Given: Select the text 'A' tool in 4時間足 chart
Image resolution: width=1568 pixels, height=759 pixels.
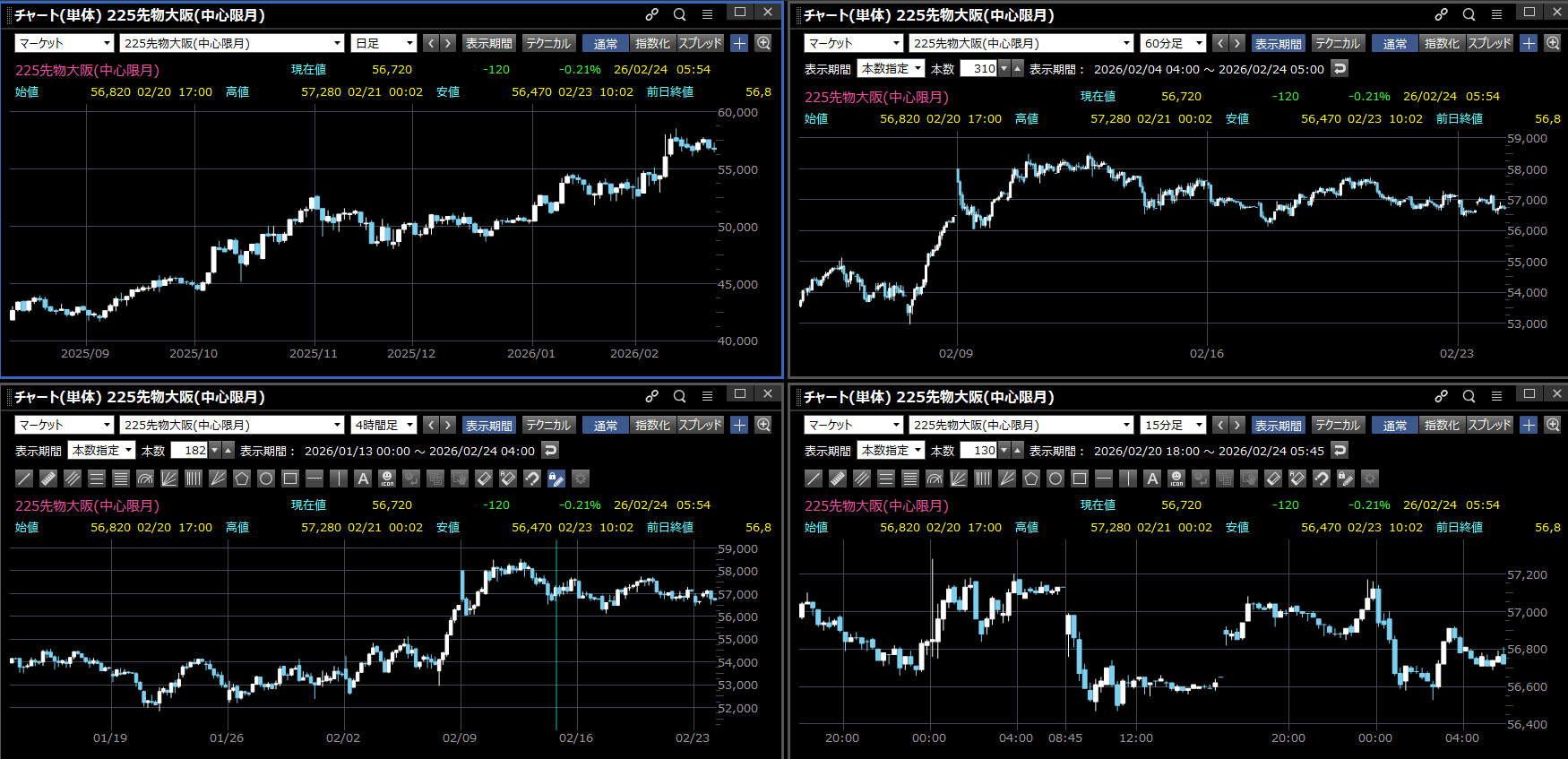Looking at the screenshot, I should [363, 479].
